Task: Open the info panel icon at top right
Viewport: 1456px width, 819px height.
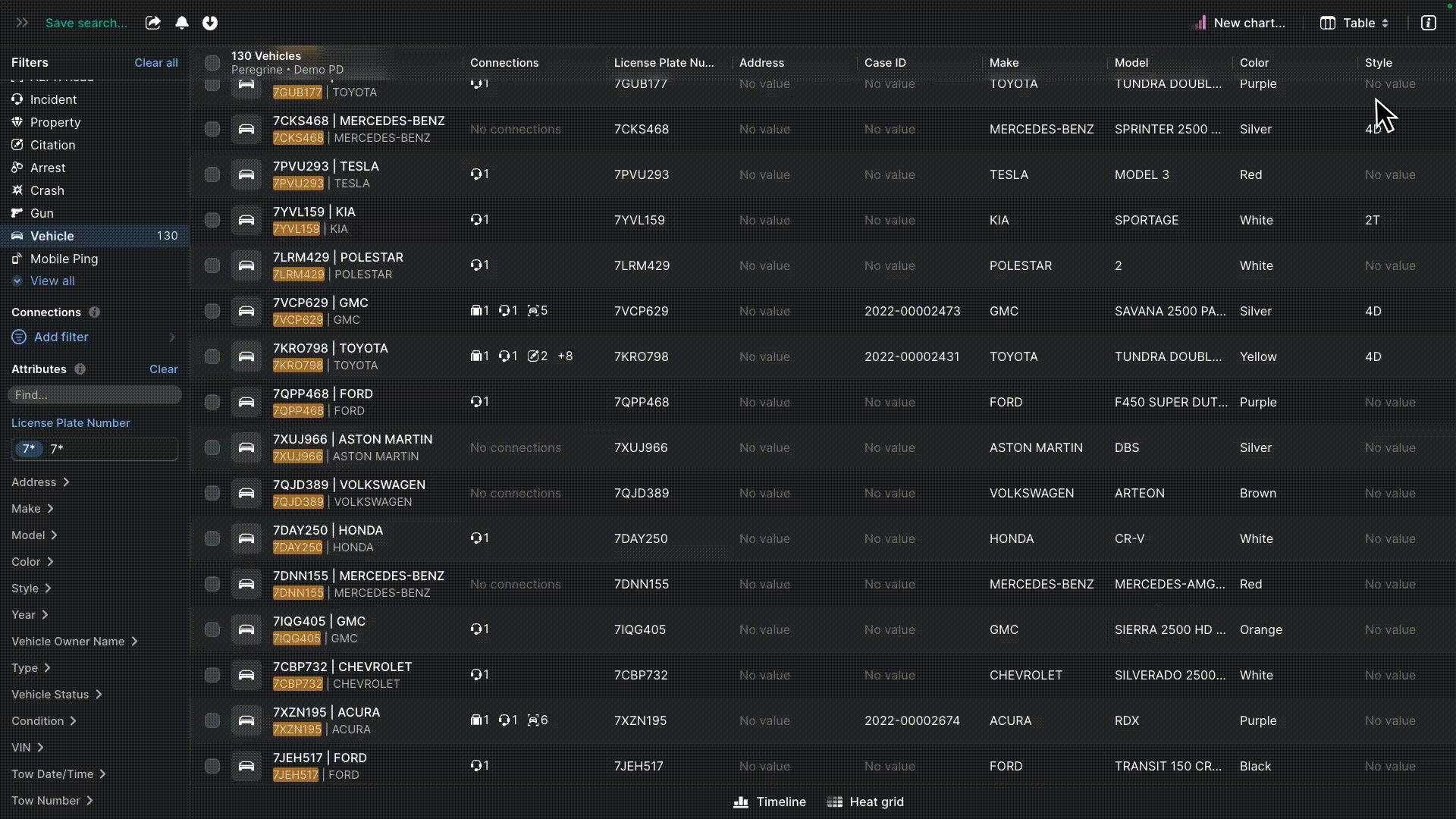Action: [x=1429, y=23]
